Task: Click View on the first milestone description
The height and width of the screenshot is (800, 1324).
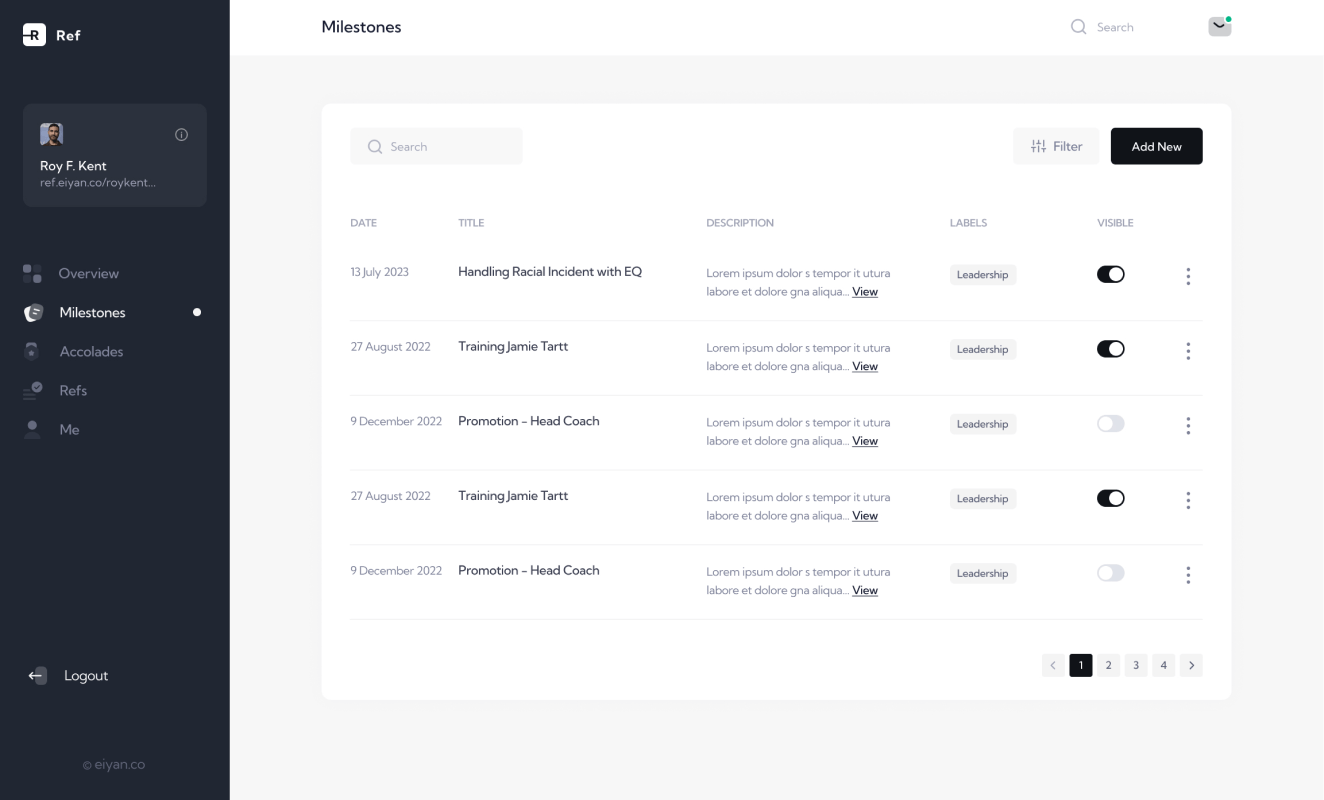Action: point(864,291)
